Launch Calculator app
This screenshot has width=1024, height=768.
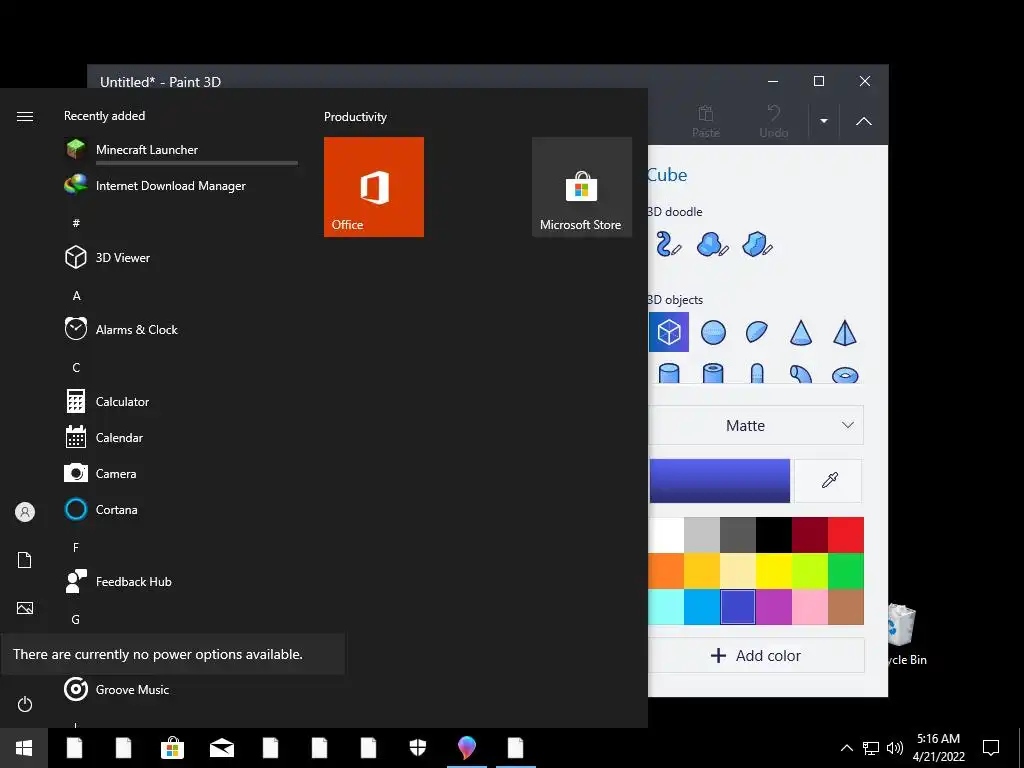pos(181,401)
